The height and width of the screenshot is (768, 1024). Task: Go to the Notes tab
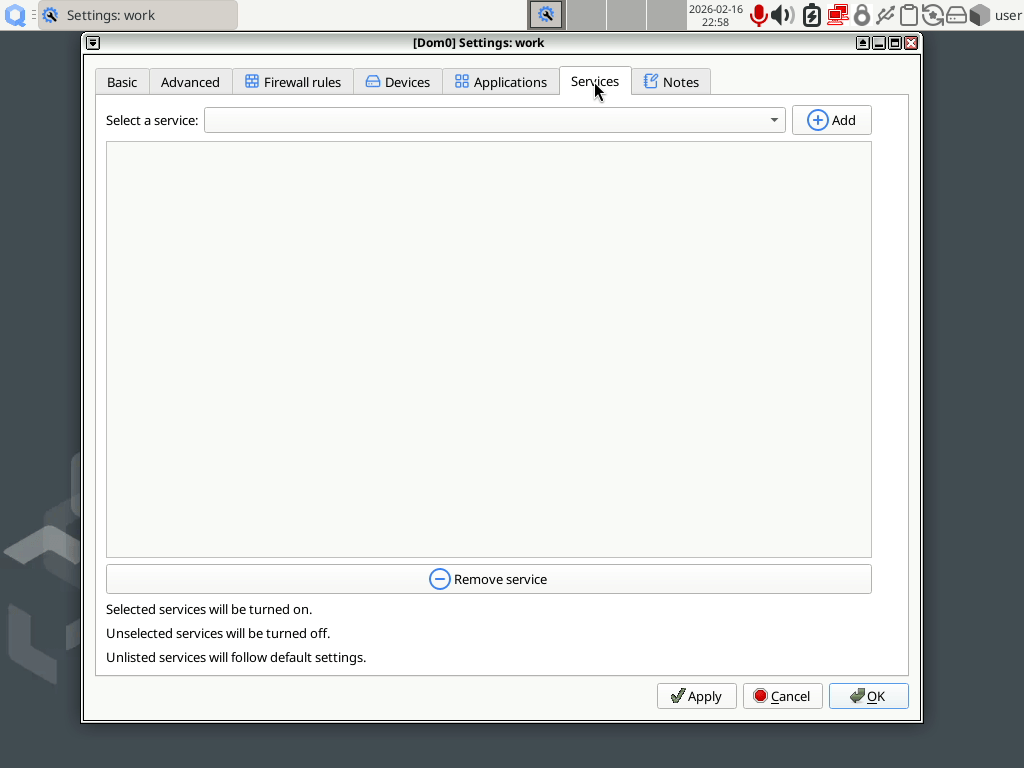tap(671, 82)
